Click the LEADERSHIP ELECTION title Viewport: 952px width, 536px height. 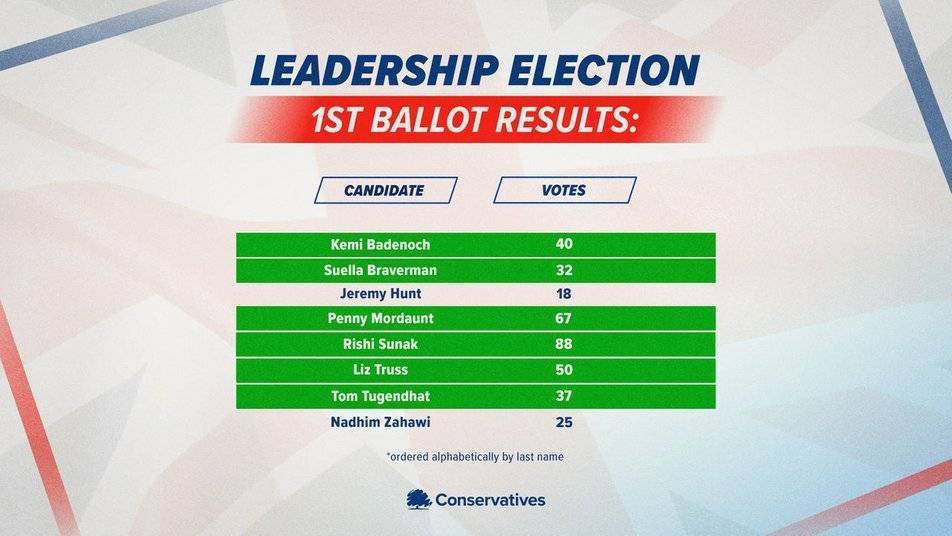[x=475, y=70]
